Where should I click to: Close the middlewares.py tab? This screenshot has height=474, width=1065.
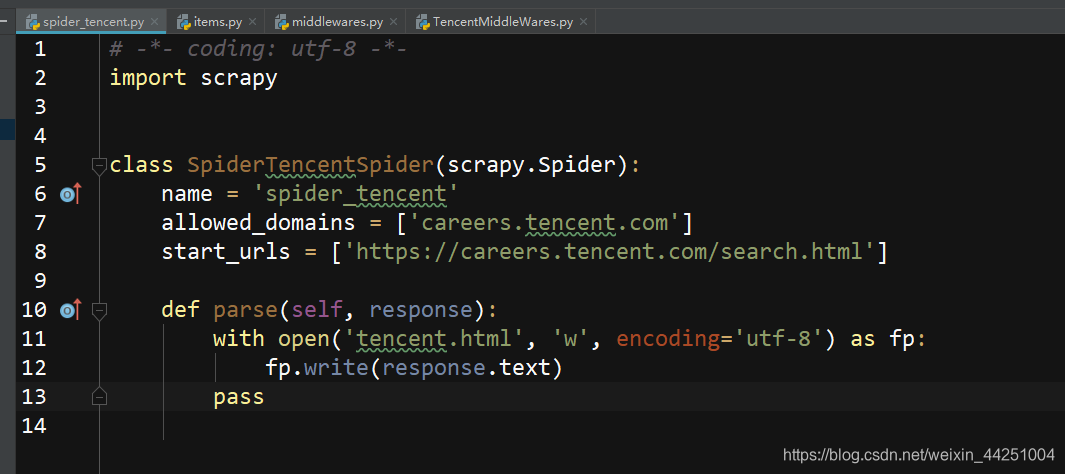point(393,22)
